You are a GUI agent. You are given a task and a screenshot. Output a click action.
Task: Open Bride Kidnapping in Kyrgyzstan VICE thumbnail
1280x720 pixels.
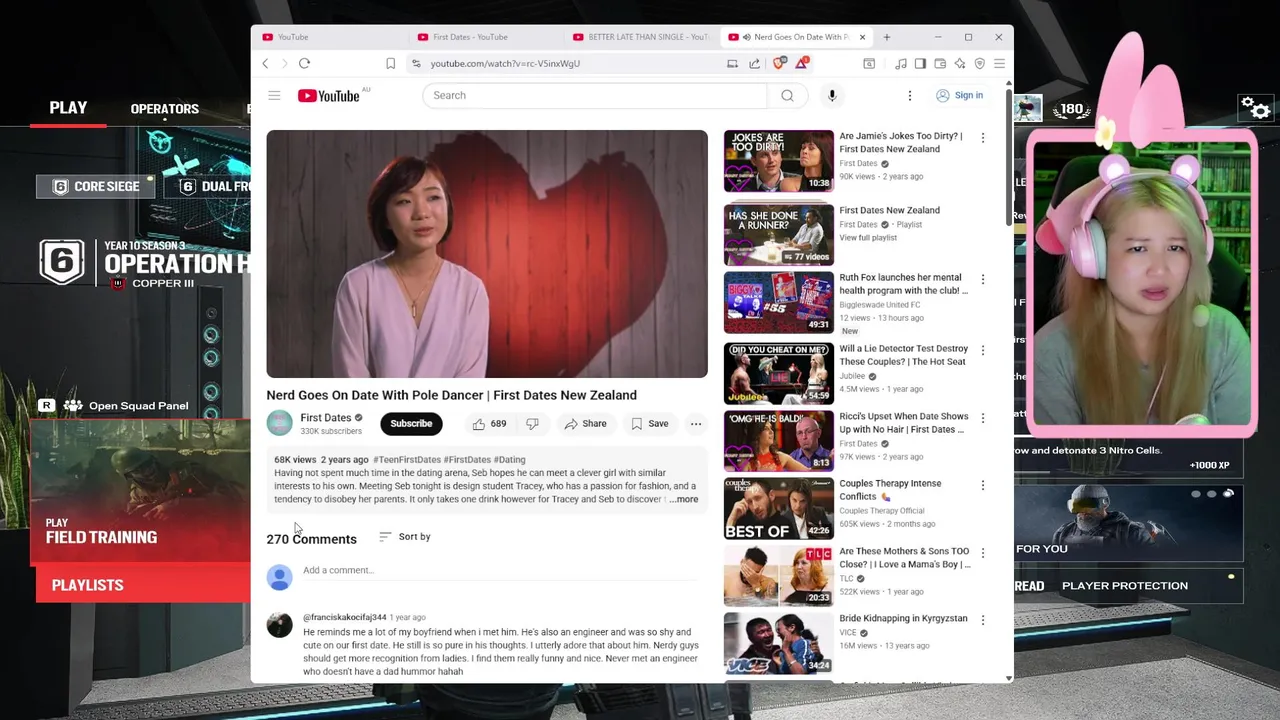click(778, 644)
